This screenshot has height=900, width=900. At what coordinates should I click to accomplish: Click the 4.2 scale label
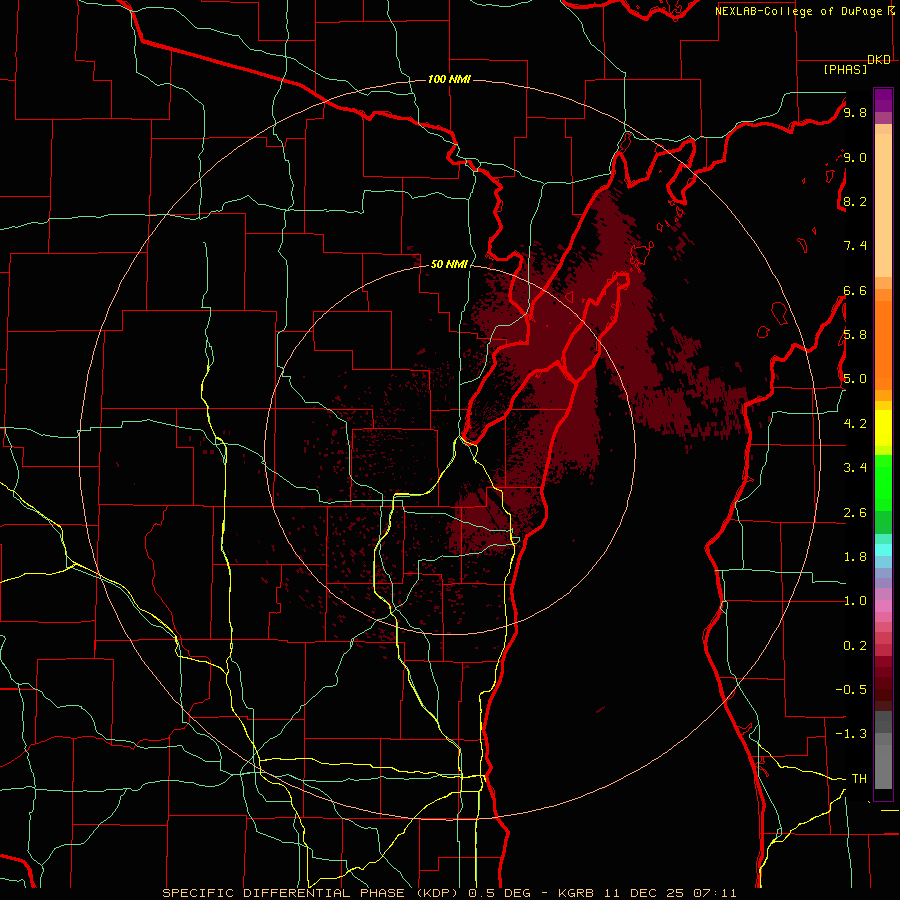coord(855,424)
